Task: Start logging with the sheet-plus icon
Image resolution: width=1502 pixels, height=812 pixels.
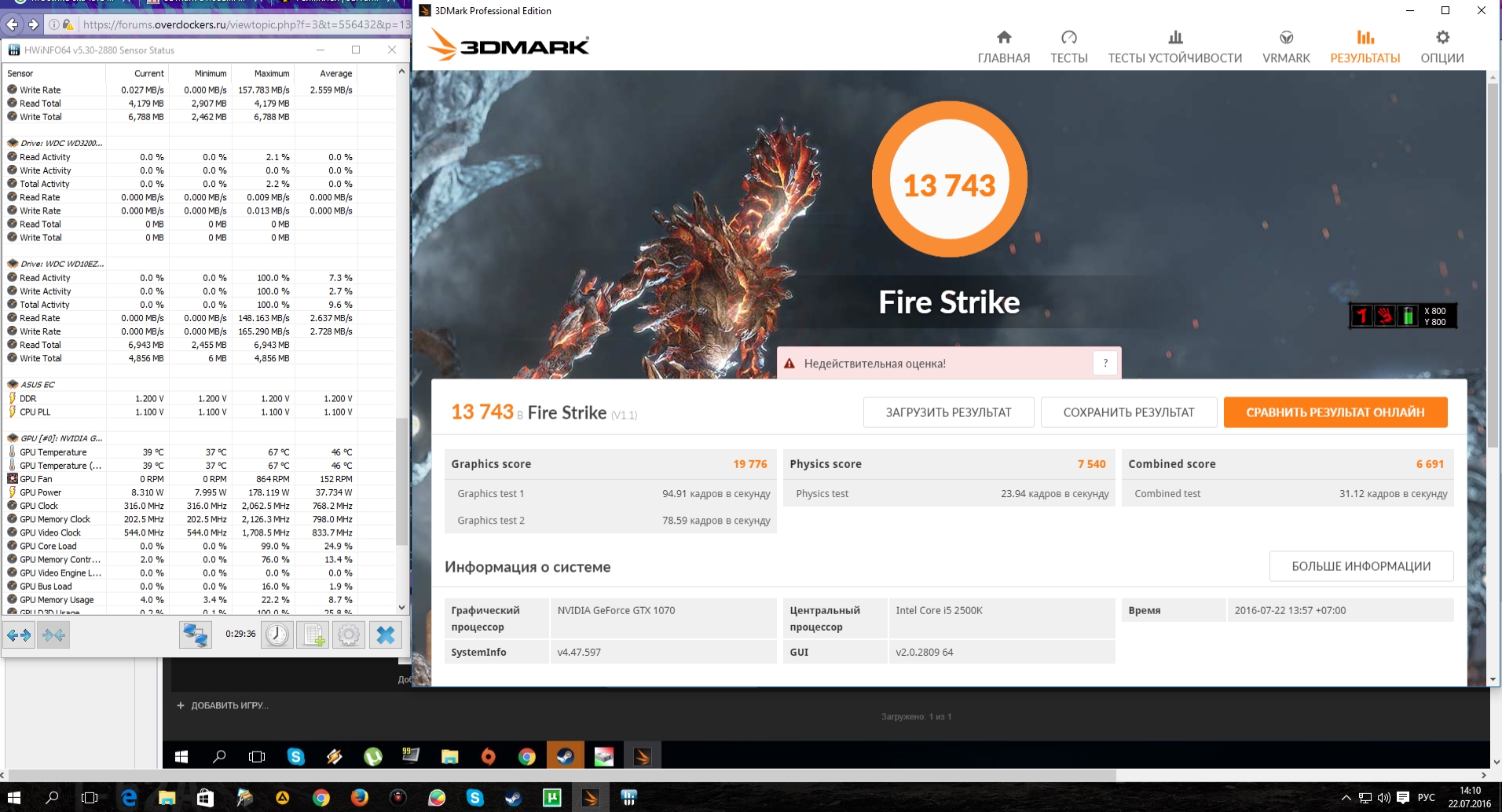Action: tap(313, 635)
